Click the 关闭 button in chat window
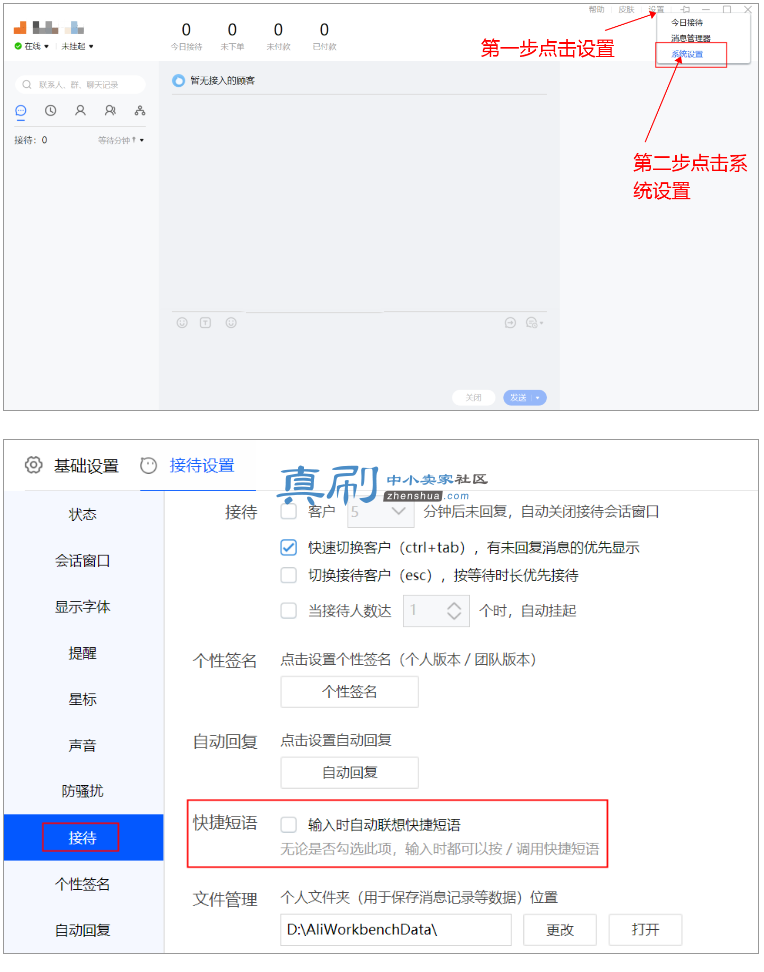Viewport: 764px width, 972px height. [x=474, y=398]
